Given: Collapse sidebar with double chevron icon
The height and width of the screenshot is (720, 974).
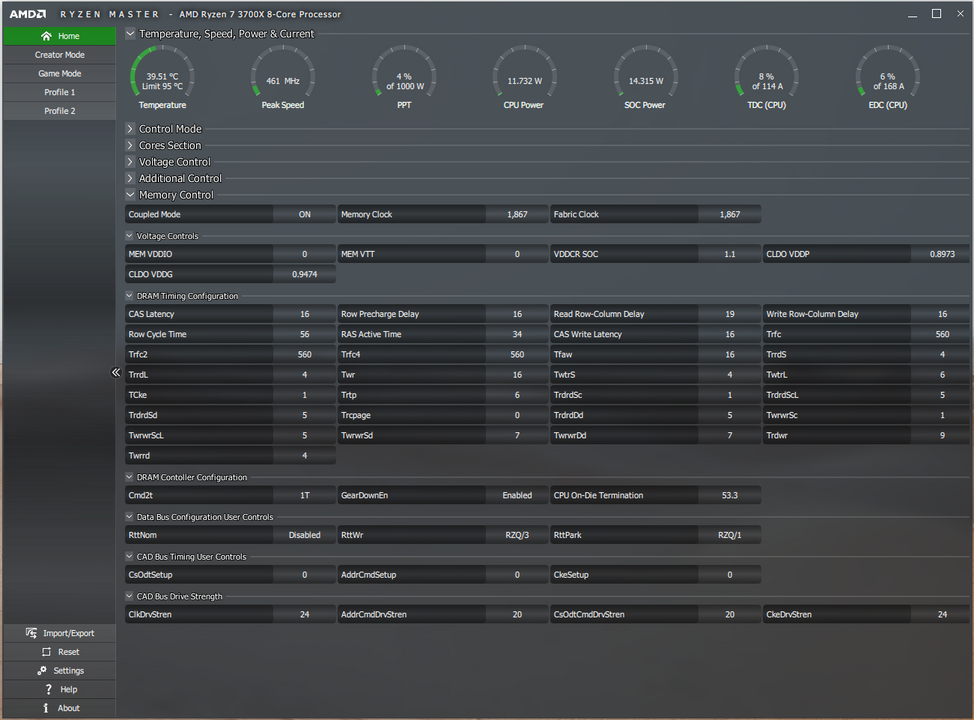Looking at the screenshot, I should tap(116, 373).
